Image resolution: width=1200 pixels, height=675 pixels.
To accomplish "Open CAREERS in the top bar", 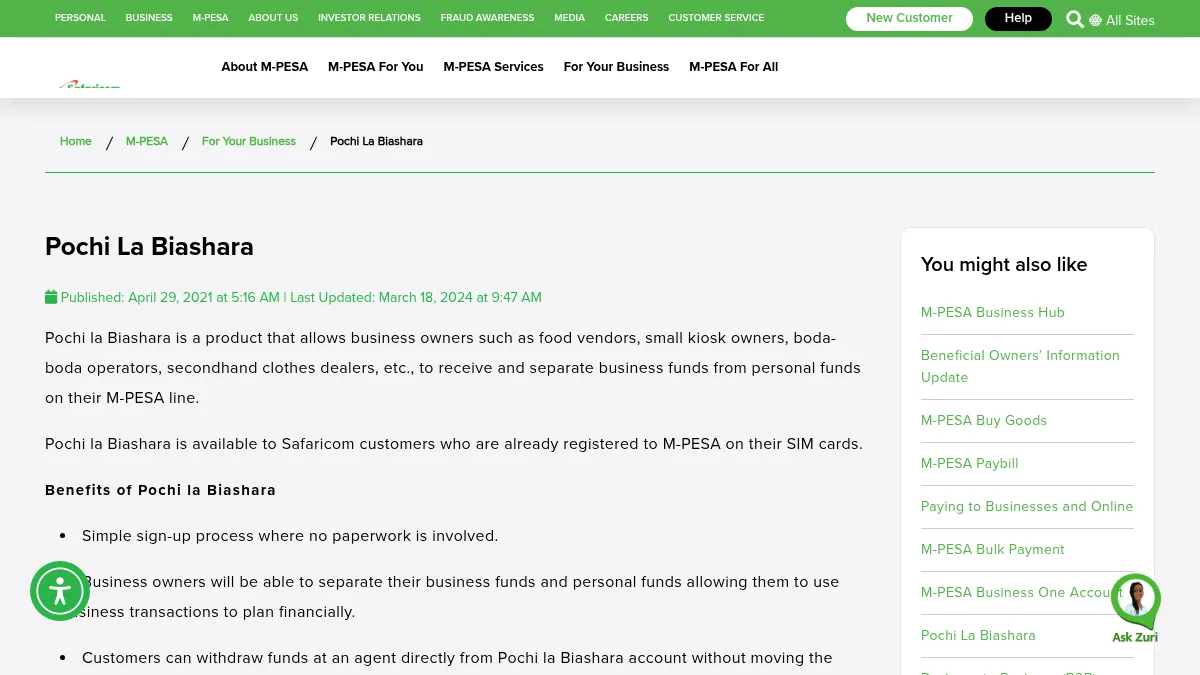I will point(626,18).
